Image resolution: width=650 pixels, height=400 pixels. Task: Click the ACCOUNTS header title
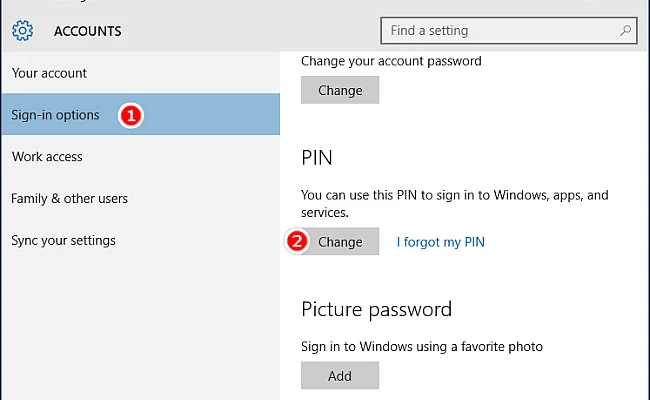(x=87, y=31)
